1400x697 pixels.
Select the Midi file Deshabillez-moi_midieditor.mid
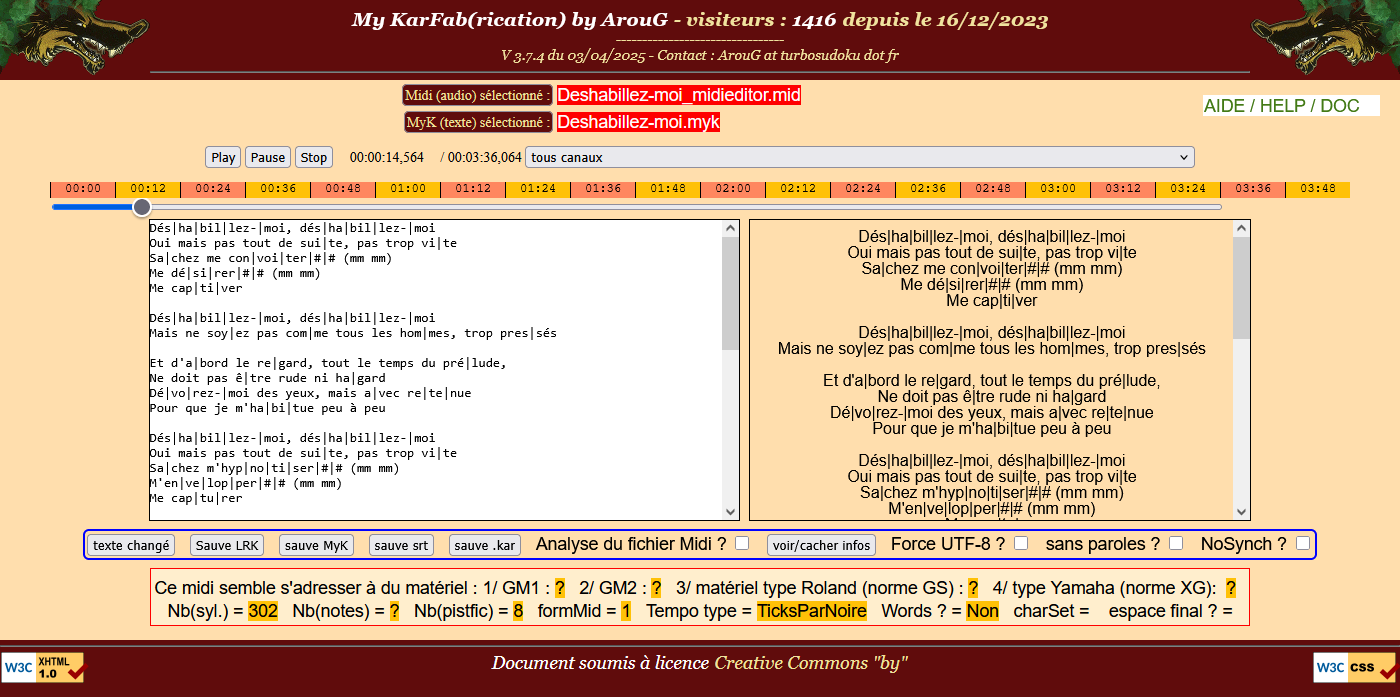tap(679, 95)
